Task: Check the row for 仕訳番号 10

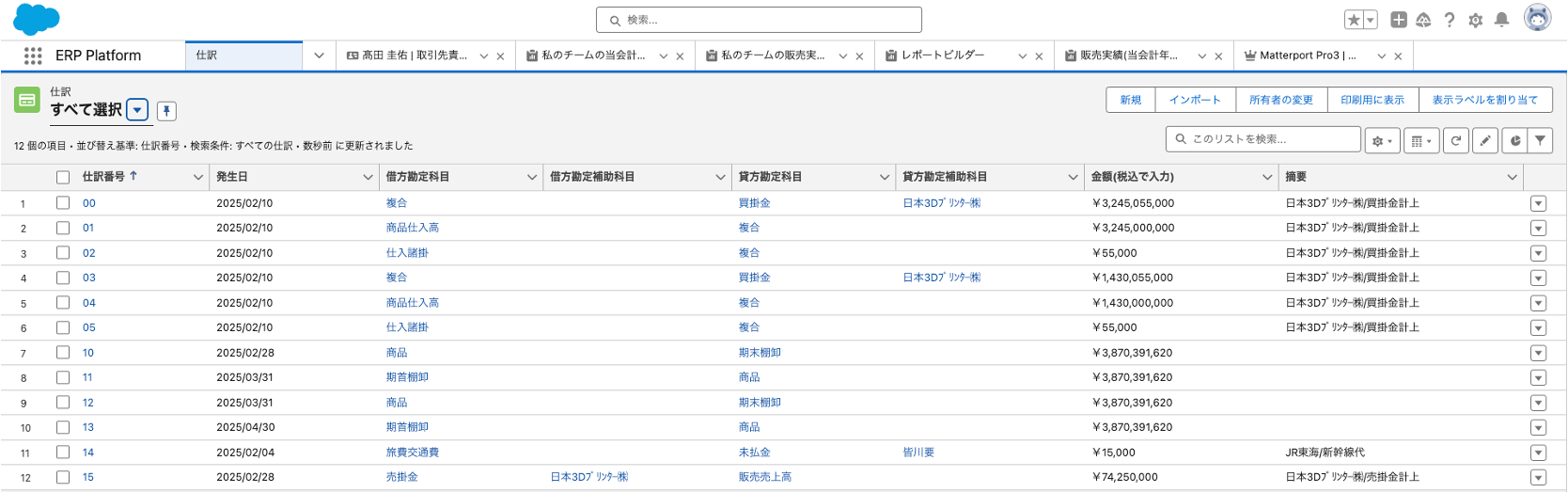Action: pyautogui.click(x=63, y=352)
